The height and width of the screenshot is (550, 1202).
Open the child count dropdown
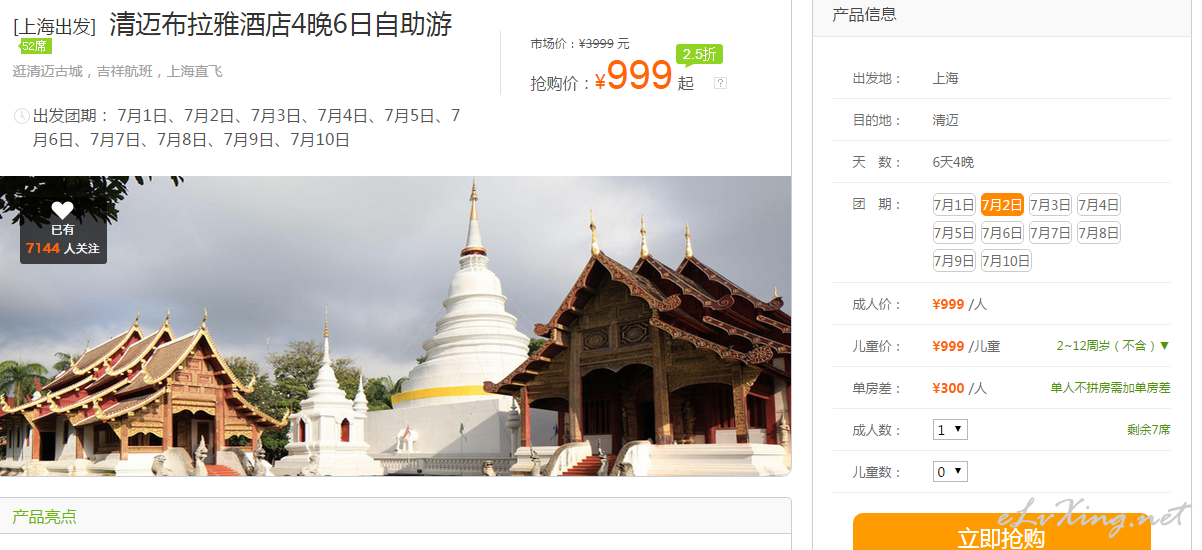pos(950,472)
